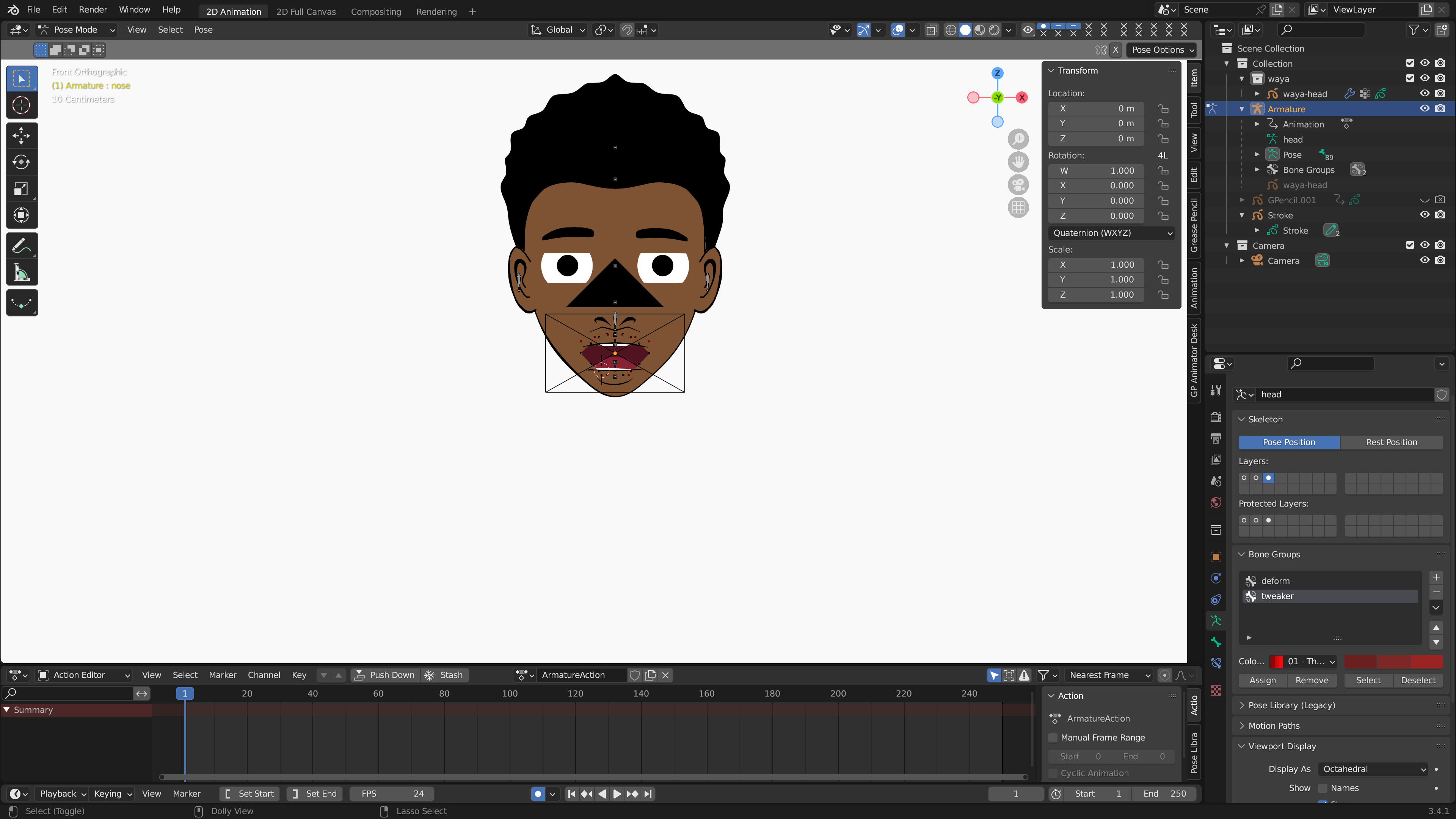Select the Annotate tool
Viewport: 1456px width, 819px height.
pyautogui.click(x=22, y=246)
